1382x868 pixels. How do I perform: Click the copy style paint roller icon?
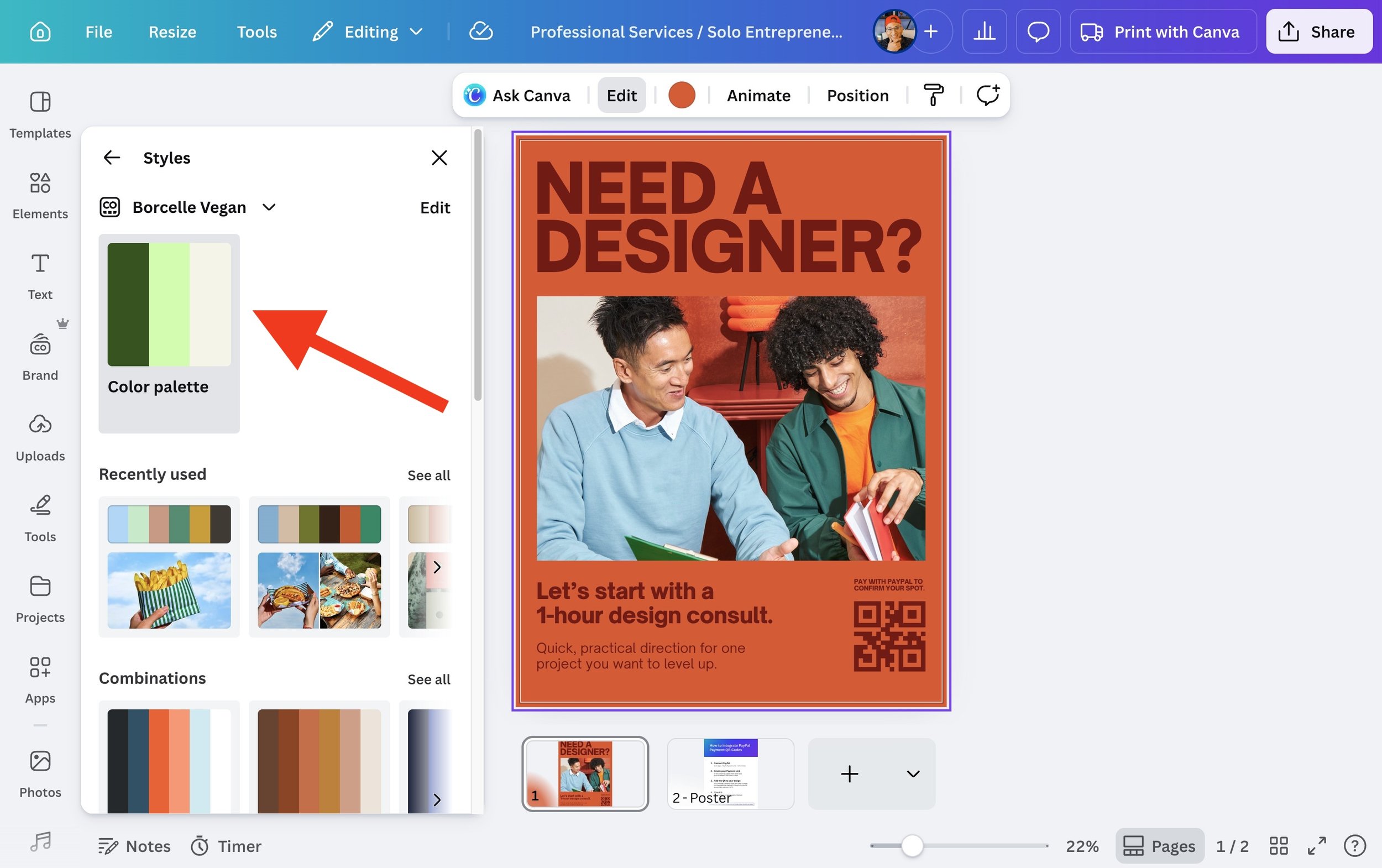point(933,95)
